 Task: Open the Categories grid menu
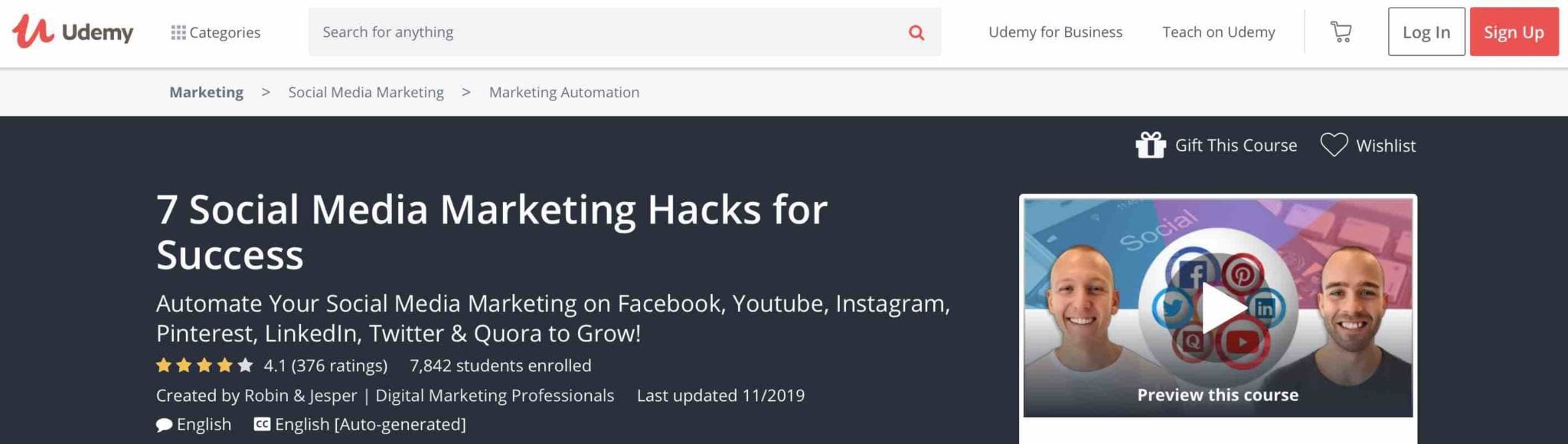[215, 32]
